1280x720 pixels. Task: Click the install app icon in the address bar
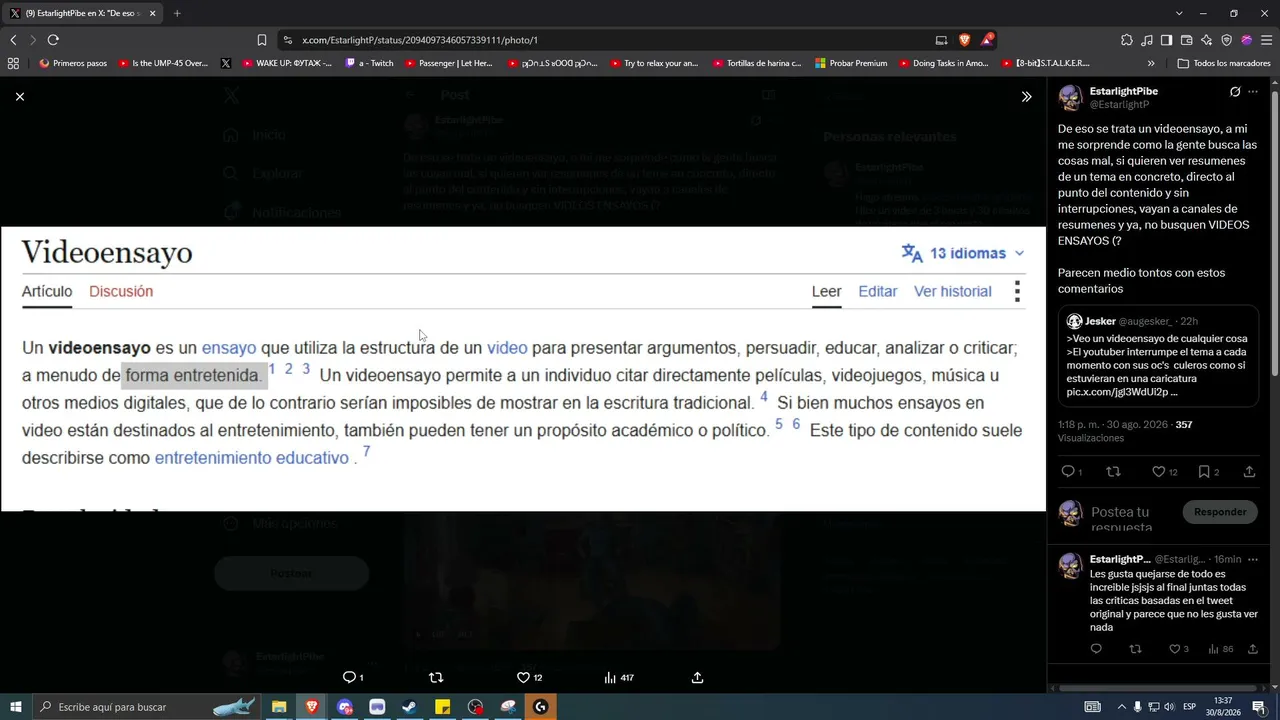coord(941,40)
